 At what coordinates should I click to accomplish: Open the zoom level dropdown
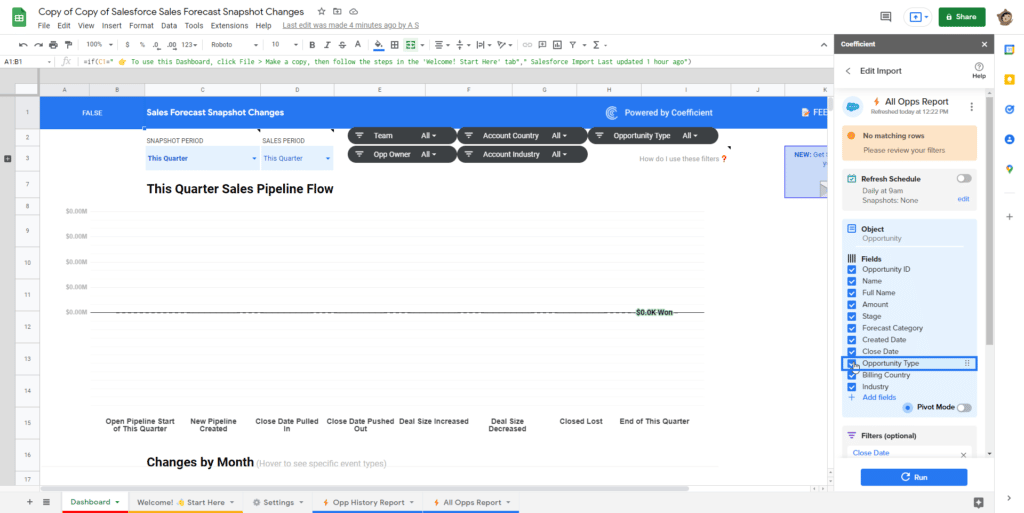pos(99,45)
